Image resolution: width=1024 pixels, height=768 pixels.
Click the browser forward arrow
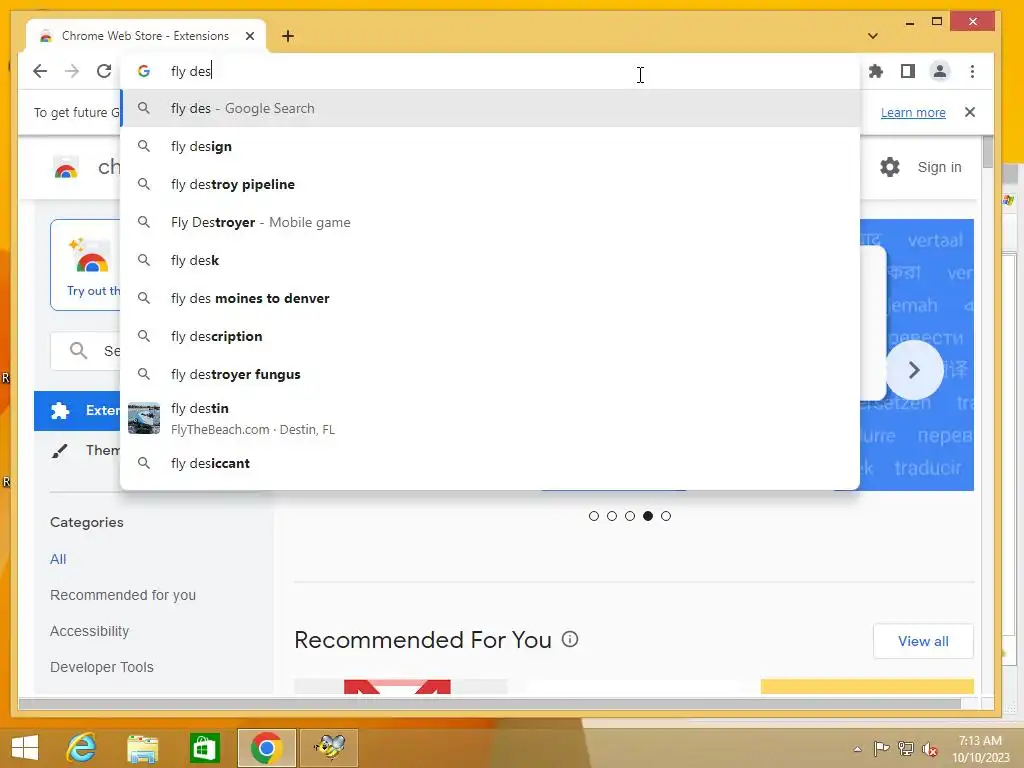(72, 71)
